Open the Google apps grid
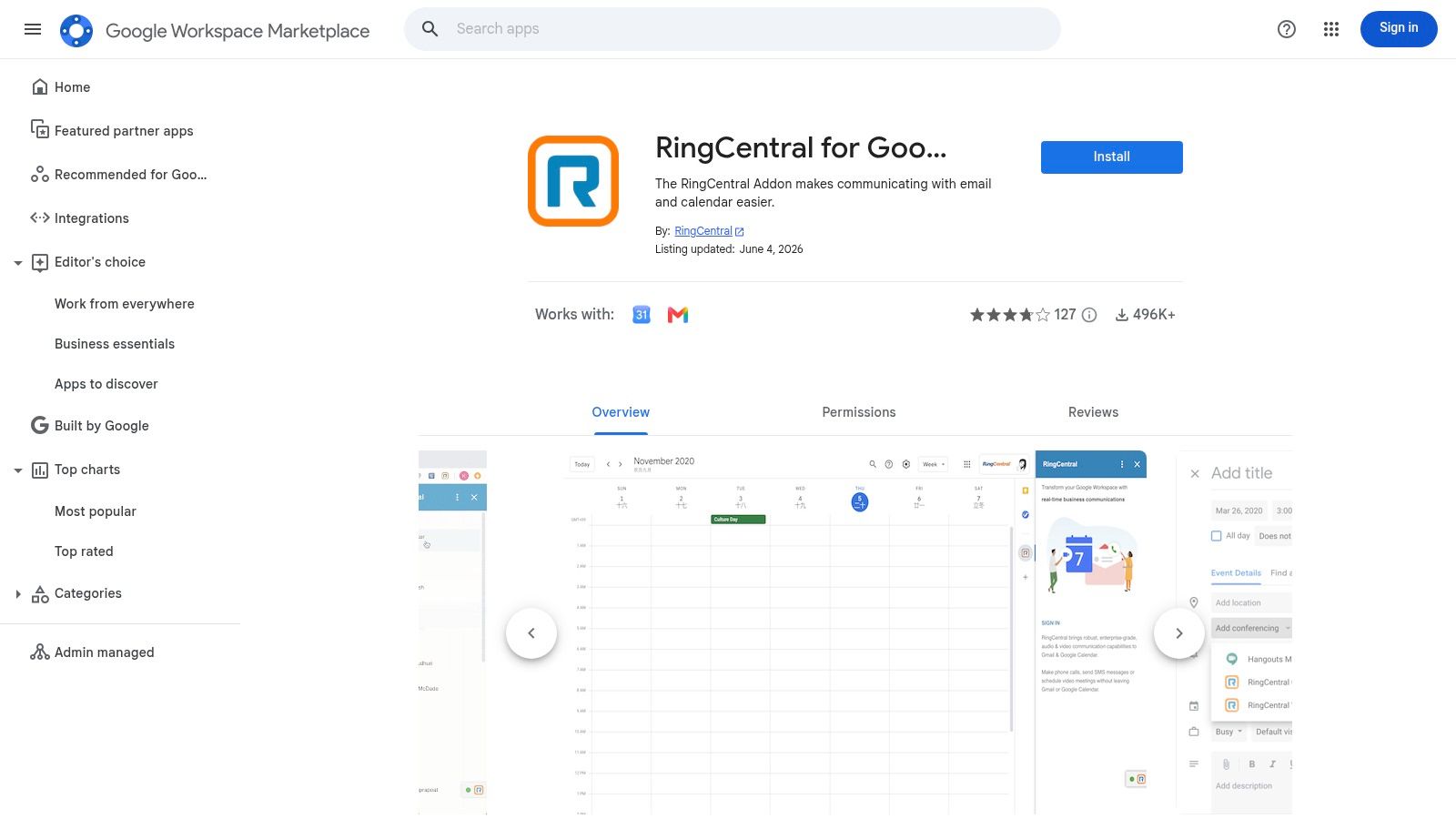The image size is (1456, 819). pyautogui.click(x=1331, y=29)
